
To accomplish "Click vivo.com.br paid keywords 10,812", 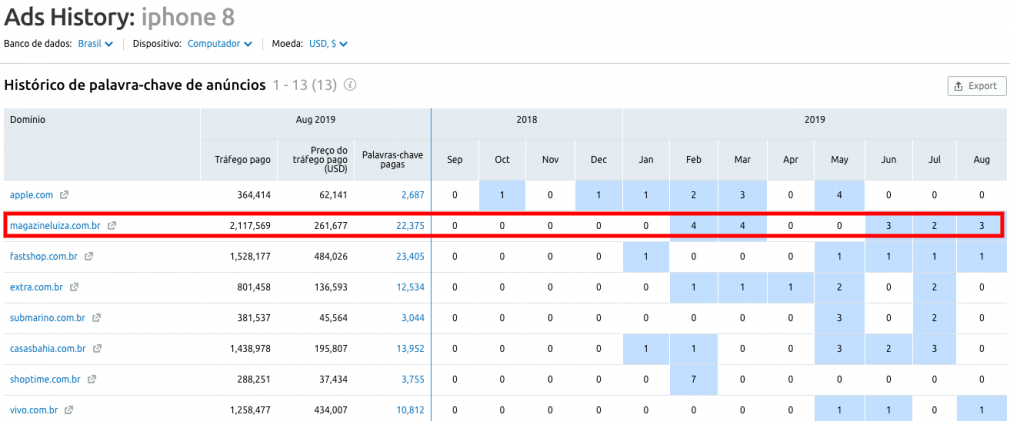I will pos(411,409).
